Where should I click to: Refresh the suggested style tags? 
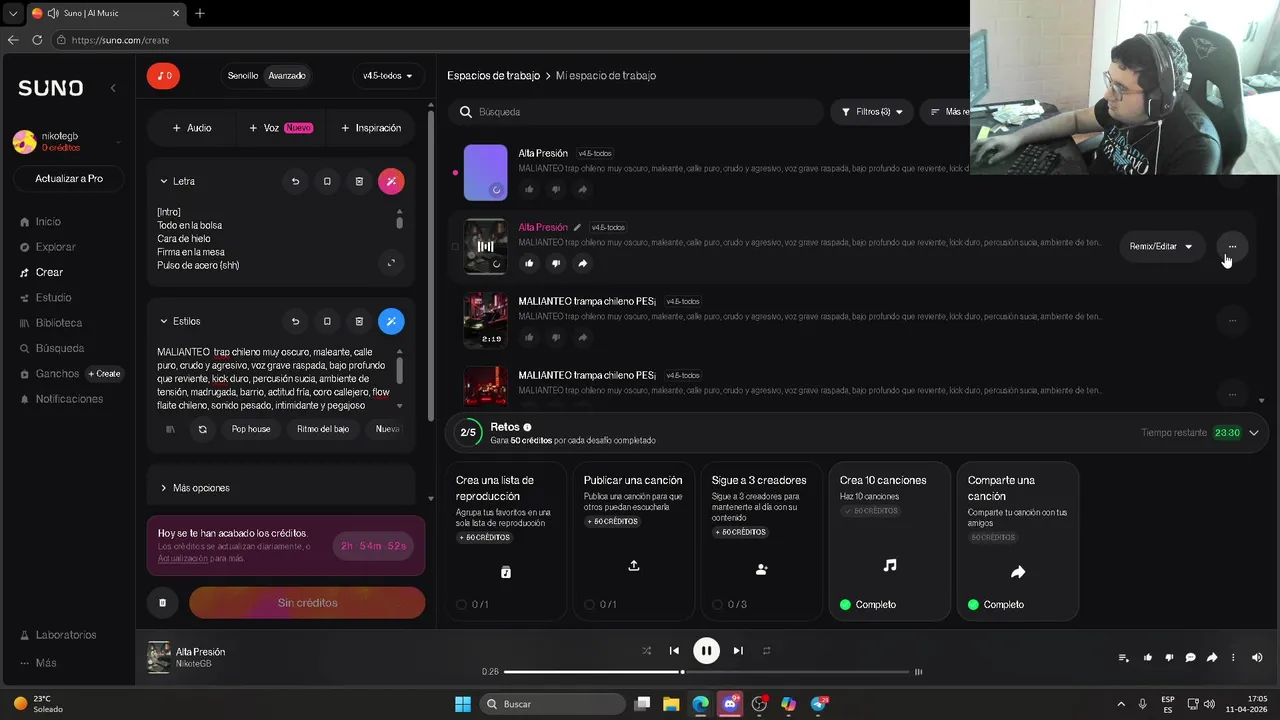pos(202,429)
